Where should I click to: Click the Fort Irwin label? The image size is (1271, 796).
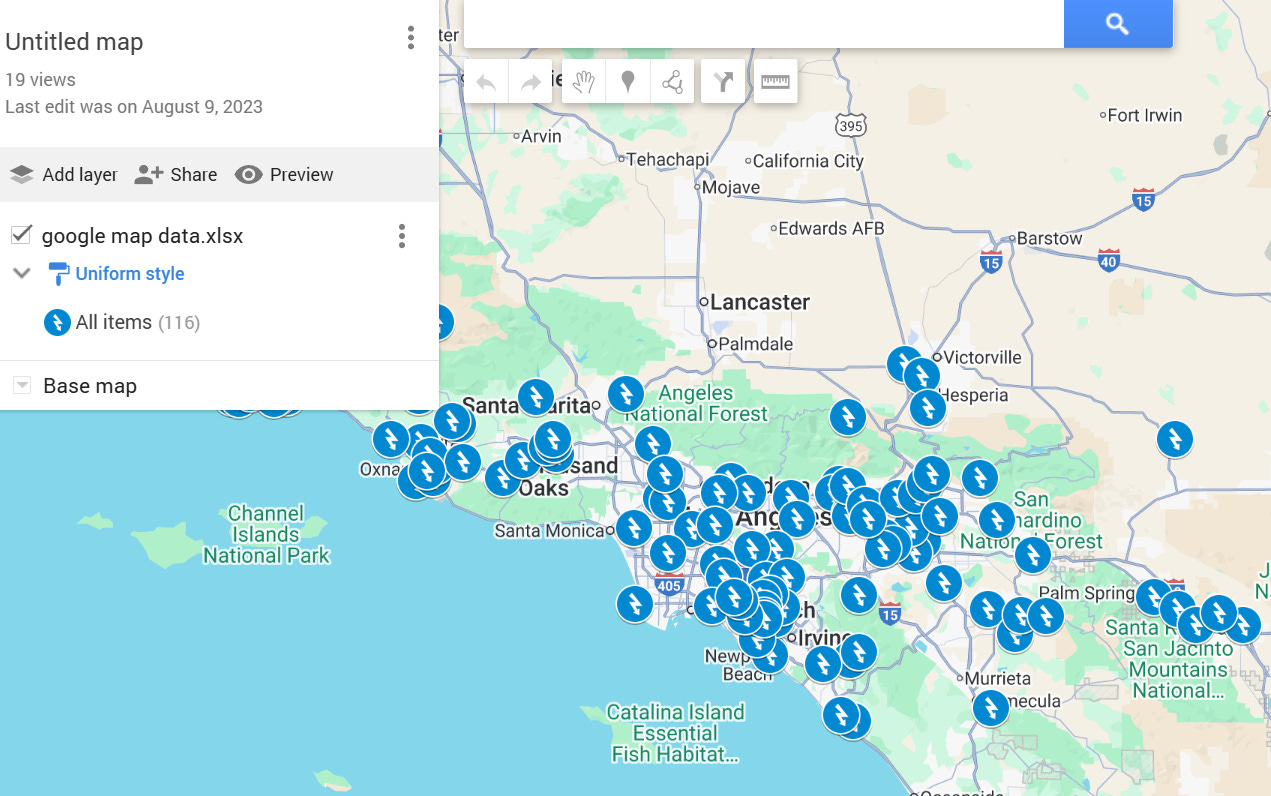[x=1145, y=115]
